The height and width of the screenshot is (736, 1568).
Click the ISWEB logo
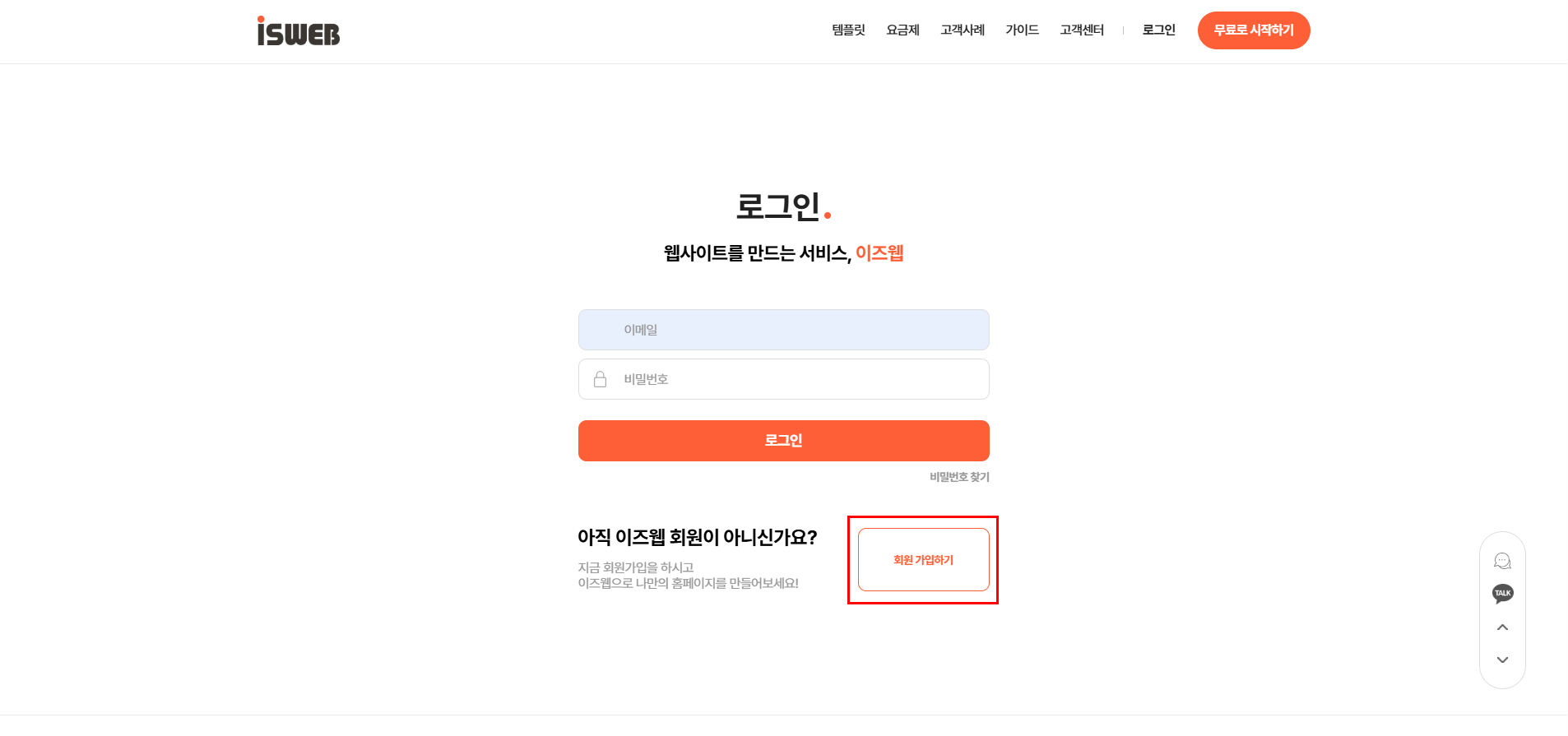point(298,31)
